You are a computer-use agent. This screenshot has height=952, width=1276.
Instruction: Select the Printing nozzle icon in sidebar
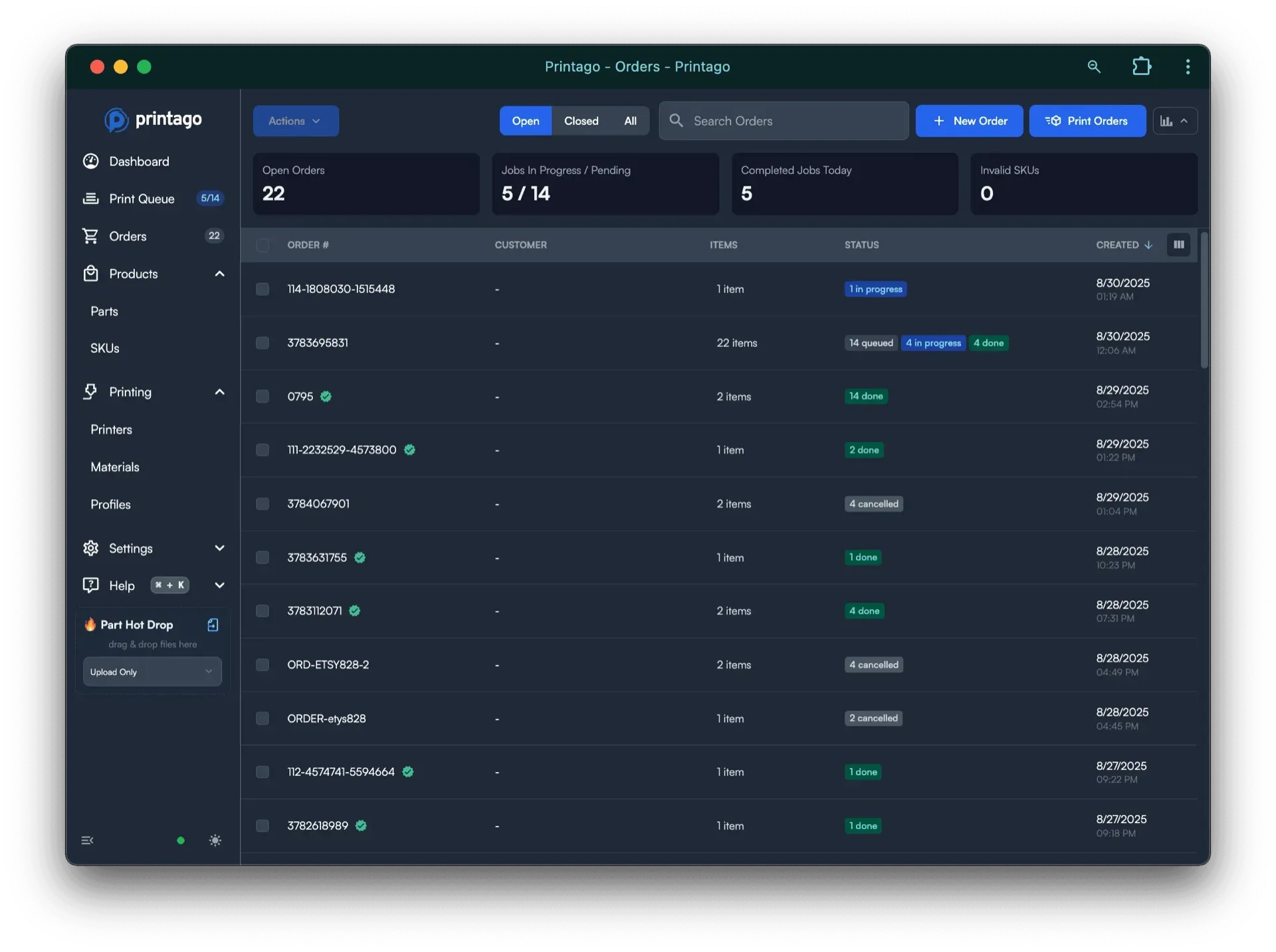[91, 392]
